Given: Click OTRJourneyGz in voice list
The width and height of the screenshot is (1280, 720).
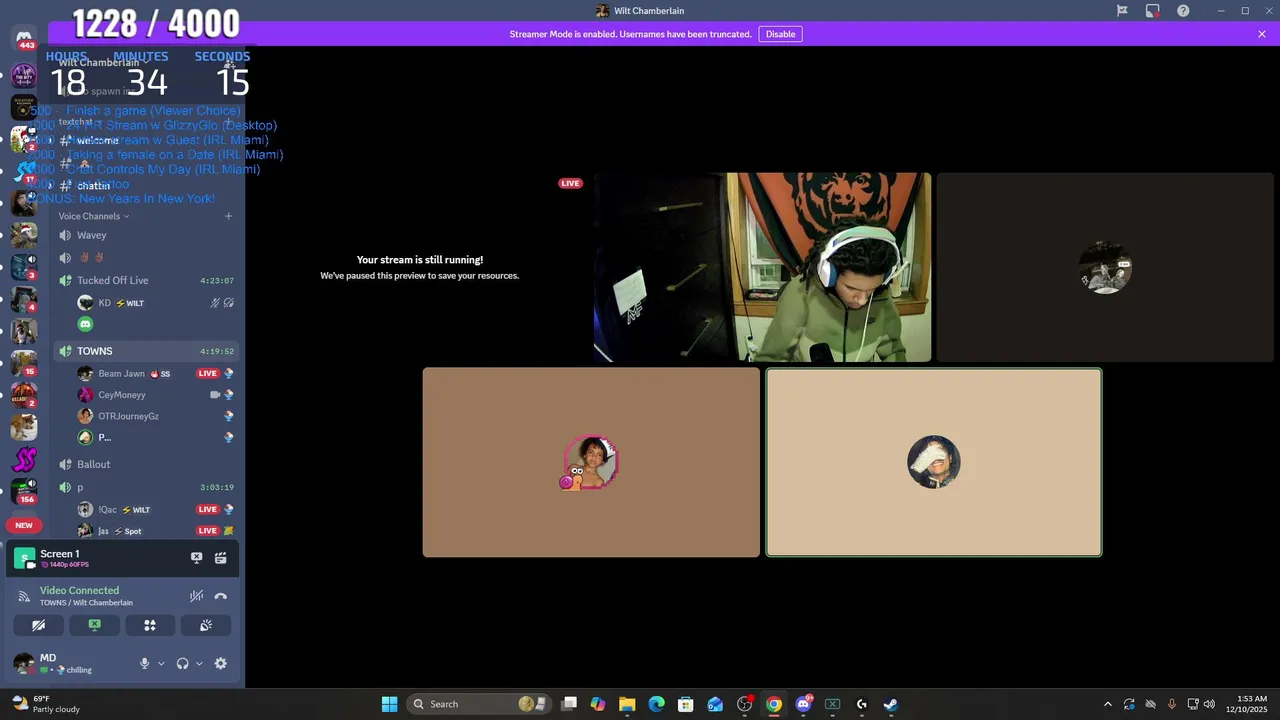Looking at the screenshot, I should (155, 416).
